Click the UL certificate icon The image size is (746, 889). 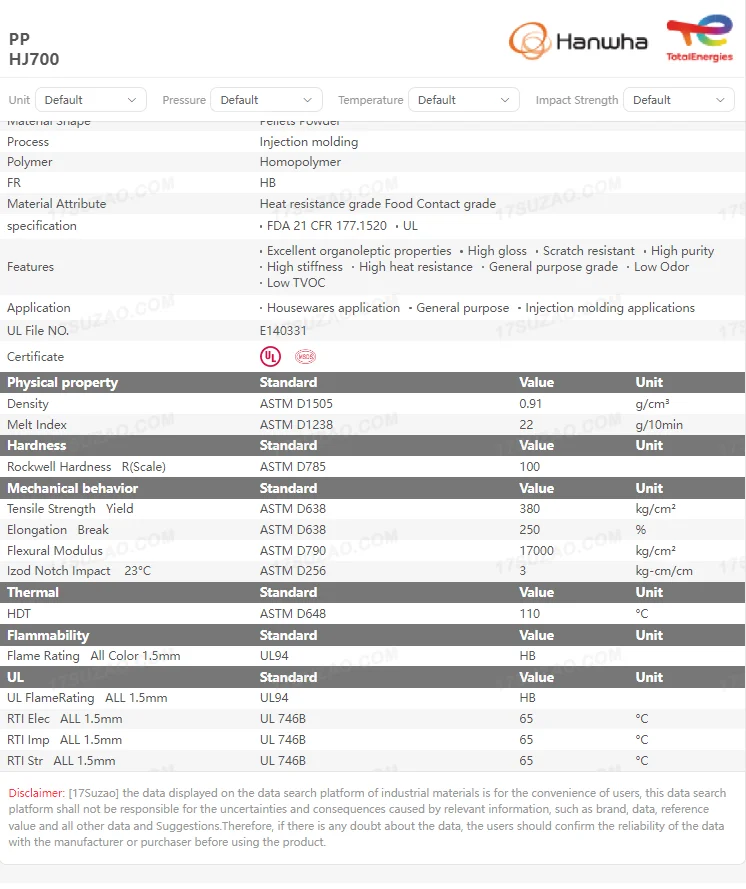pos(270,356)
